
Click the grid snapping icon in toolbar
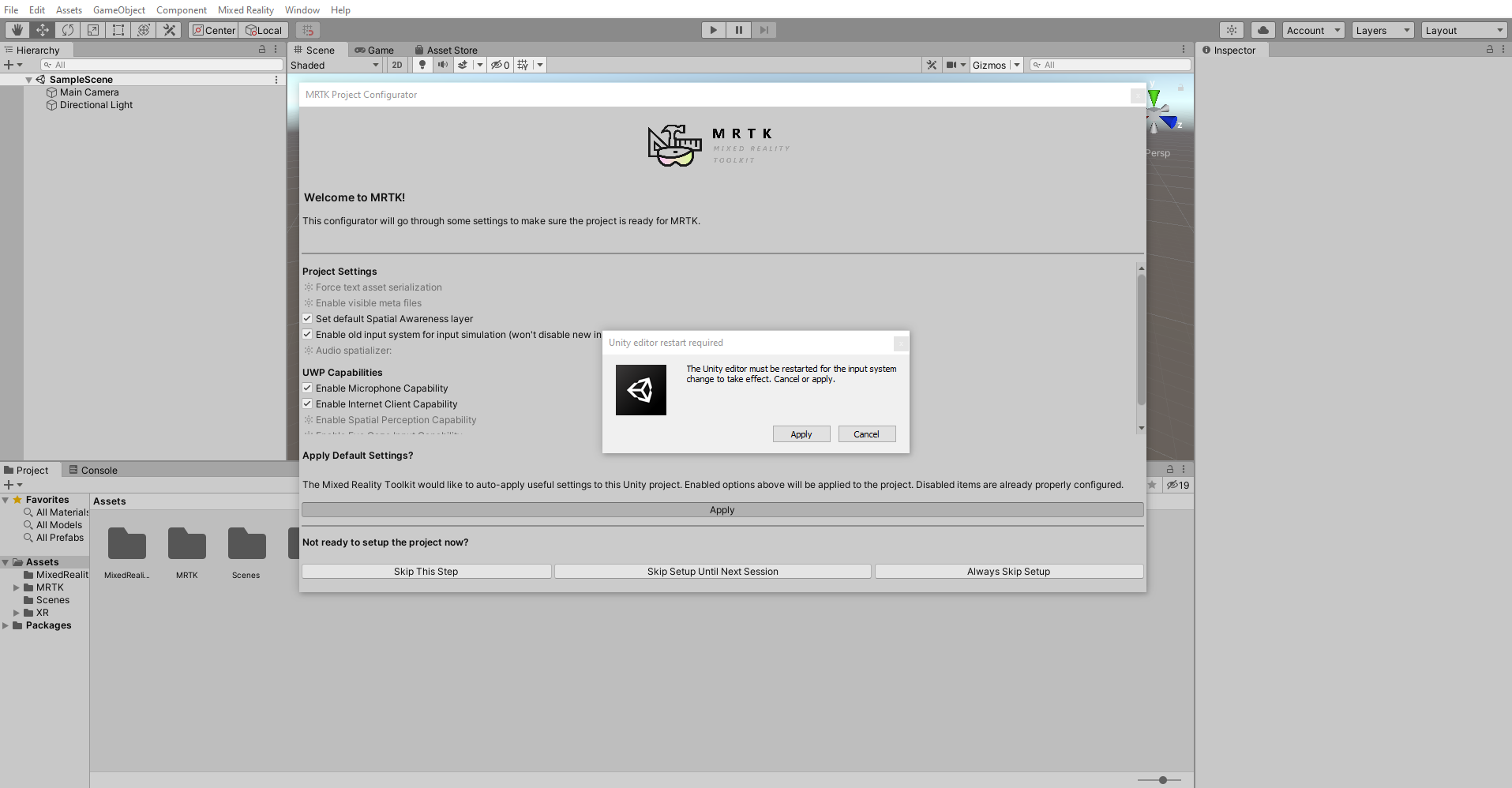click(308, 30)
